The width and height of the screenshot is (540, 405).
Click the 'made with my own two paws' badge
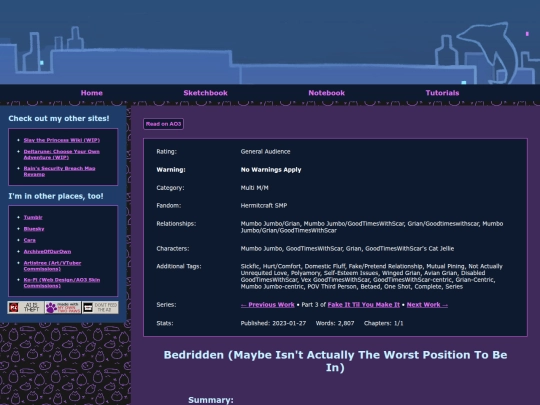coord(63,307)
